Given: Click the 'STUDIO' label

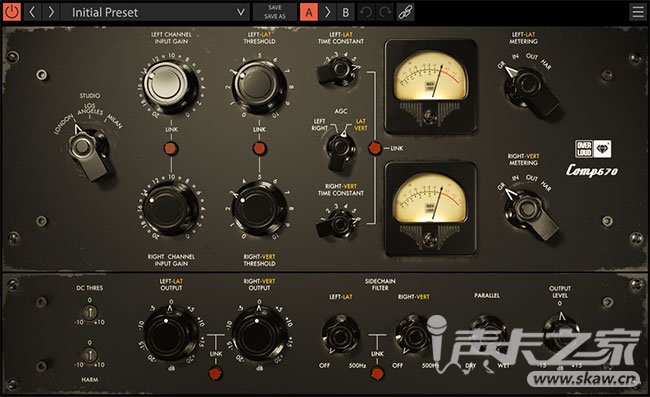Looking at the screenshot, I should click(90, 96).
